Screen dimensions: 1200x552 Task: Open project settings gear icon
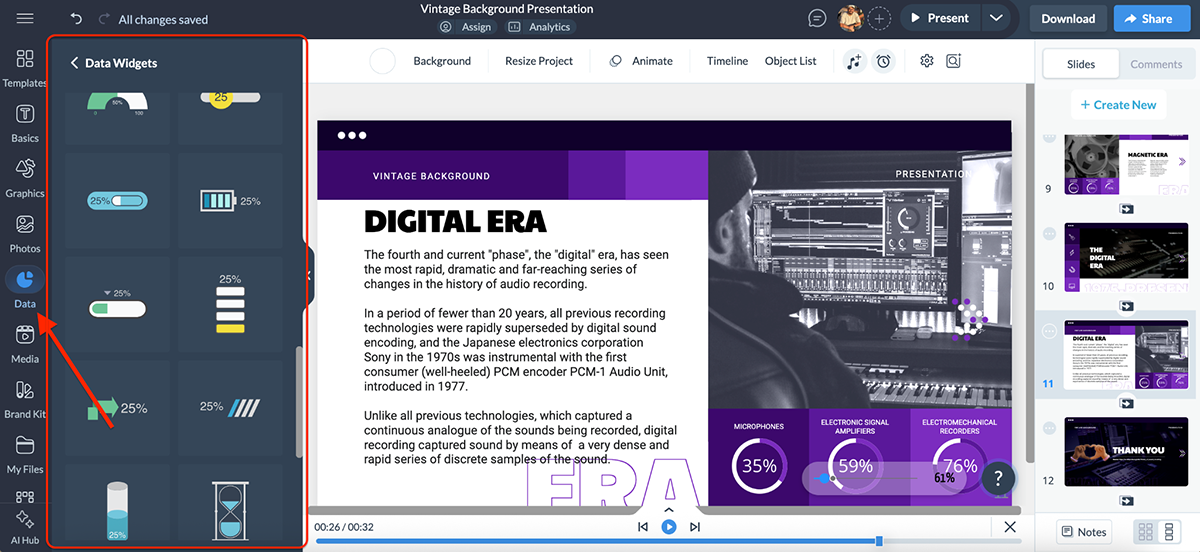click(x=926, y=61)
